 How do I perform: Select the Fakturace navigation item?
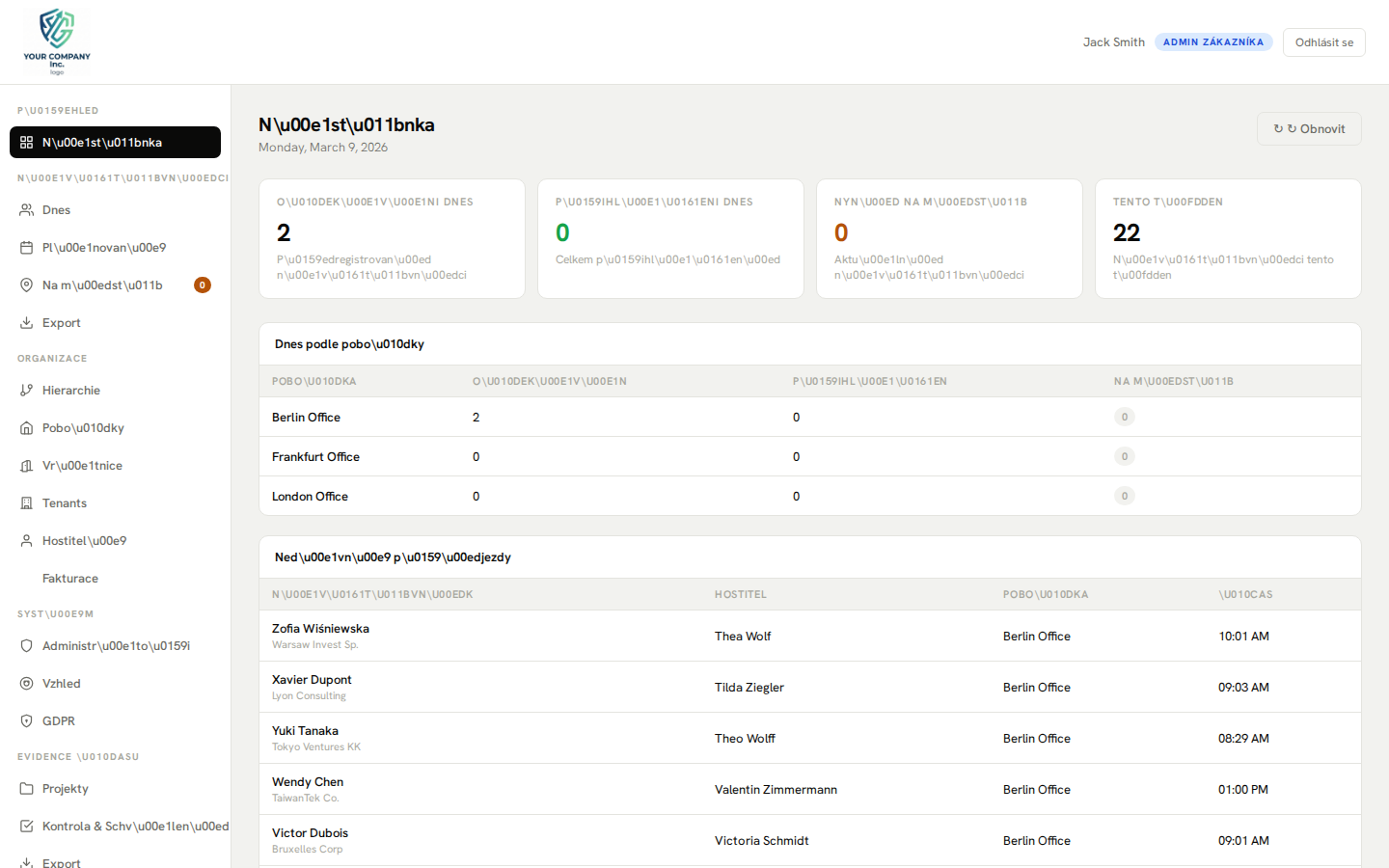68,578
